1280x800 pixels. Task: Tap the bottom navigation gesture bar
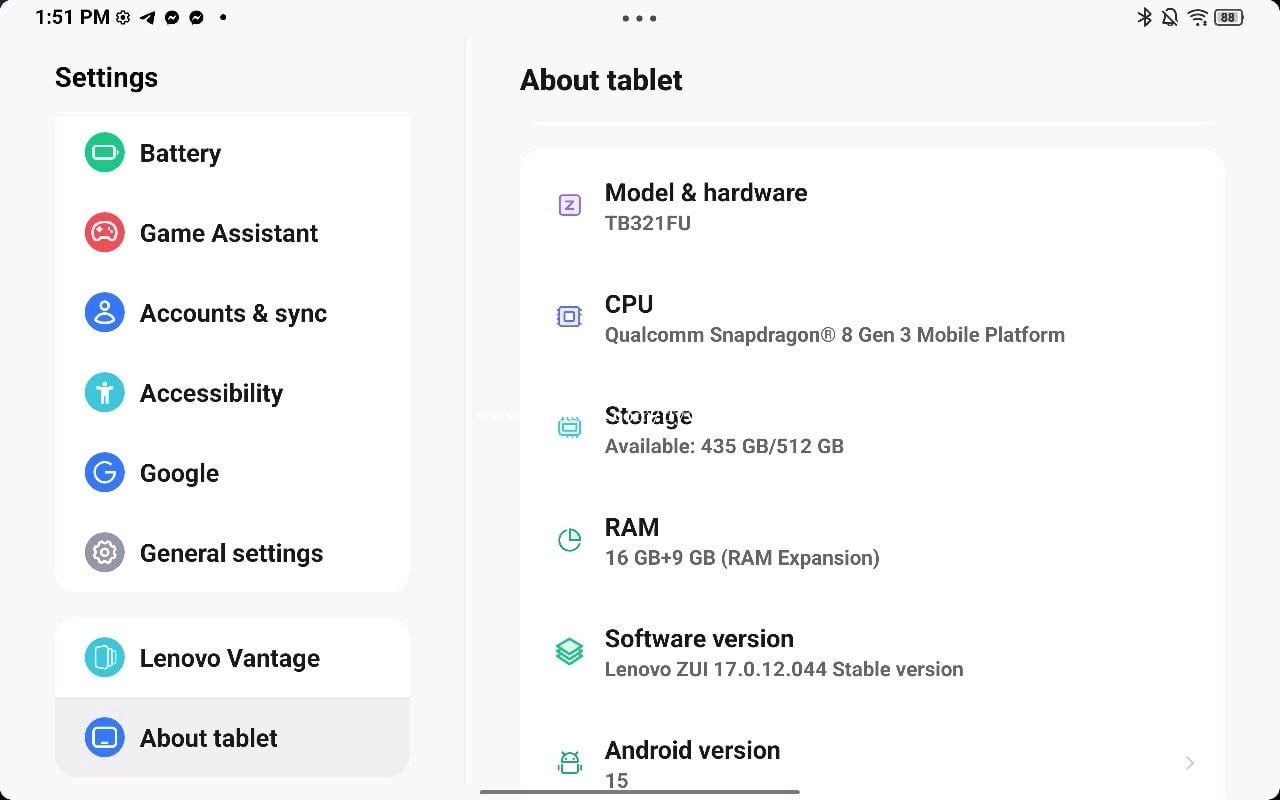click(x=640, y=792)
